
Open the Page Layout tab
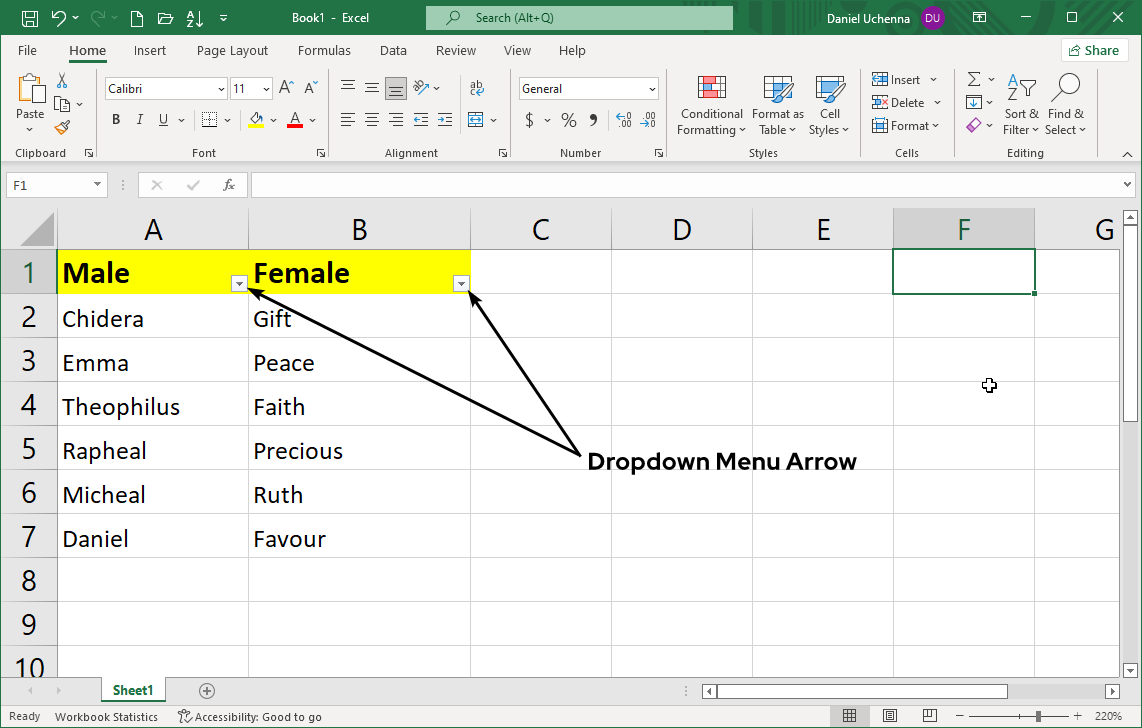[x=232, y=51]
